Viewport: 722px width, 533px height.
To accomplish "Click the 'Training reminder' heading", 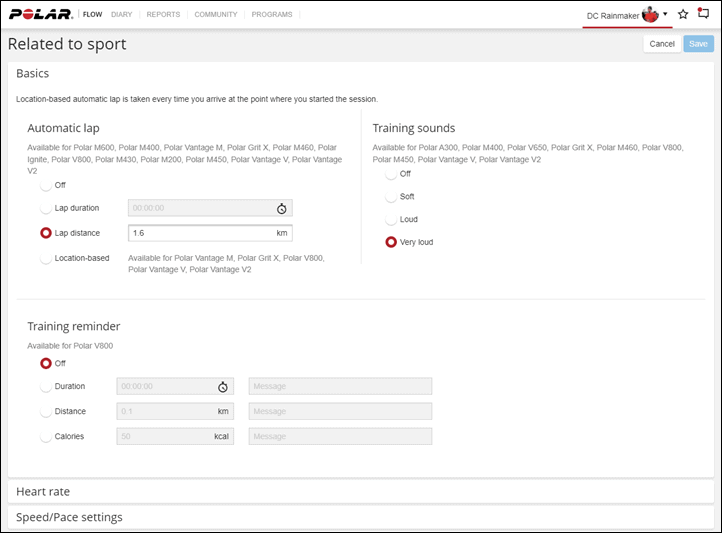I will pos(74,326).
